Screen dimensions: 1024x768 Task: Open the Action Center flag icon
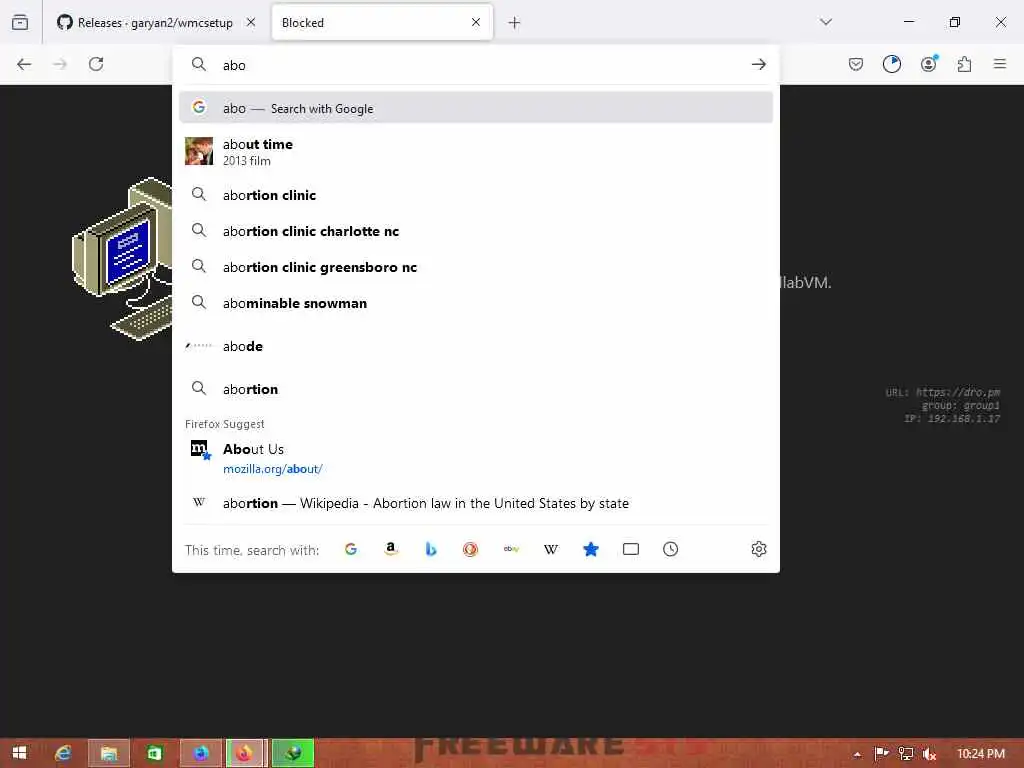(x=881, y=754)
